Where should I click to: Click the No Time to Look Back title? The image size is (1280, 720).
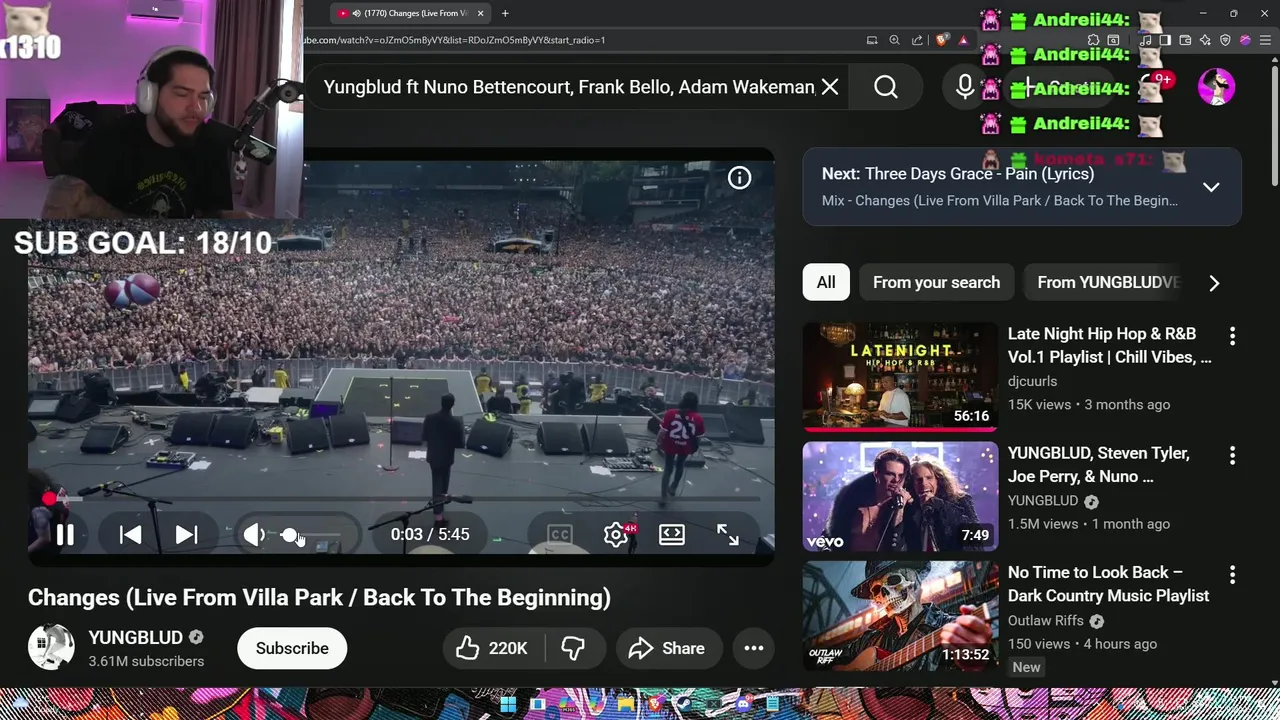coord(1108,584)
